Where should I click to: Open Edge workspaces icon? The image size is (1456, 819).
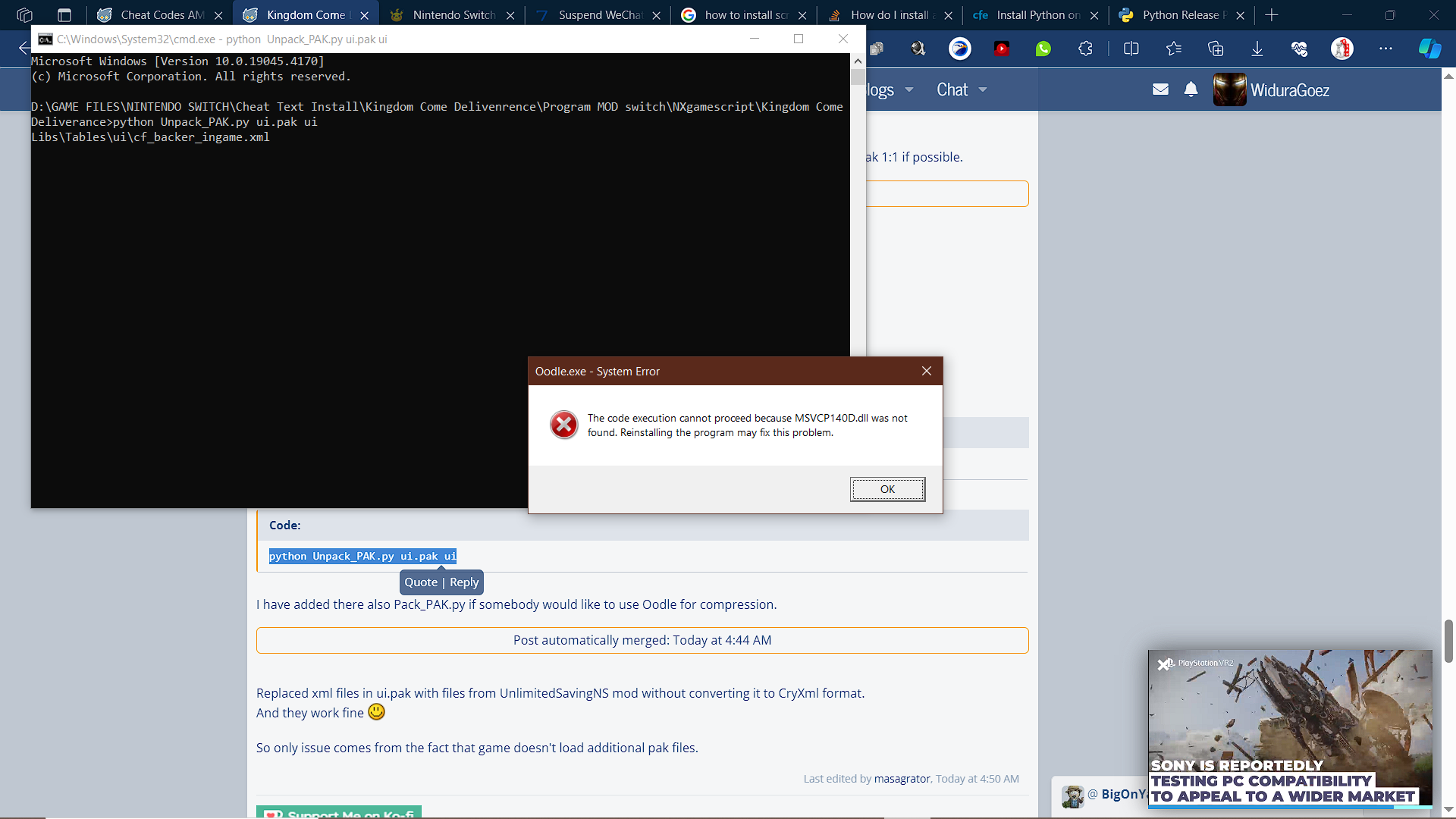[24, 14]
